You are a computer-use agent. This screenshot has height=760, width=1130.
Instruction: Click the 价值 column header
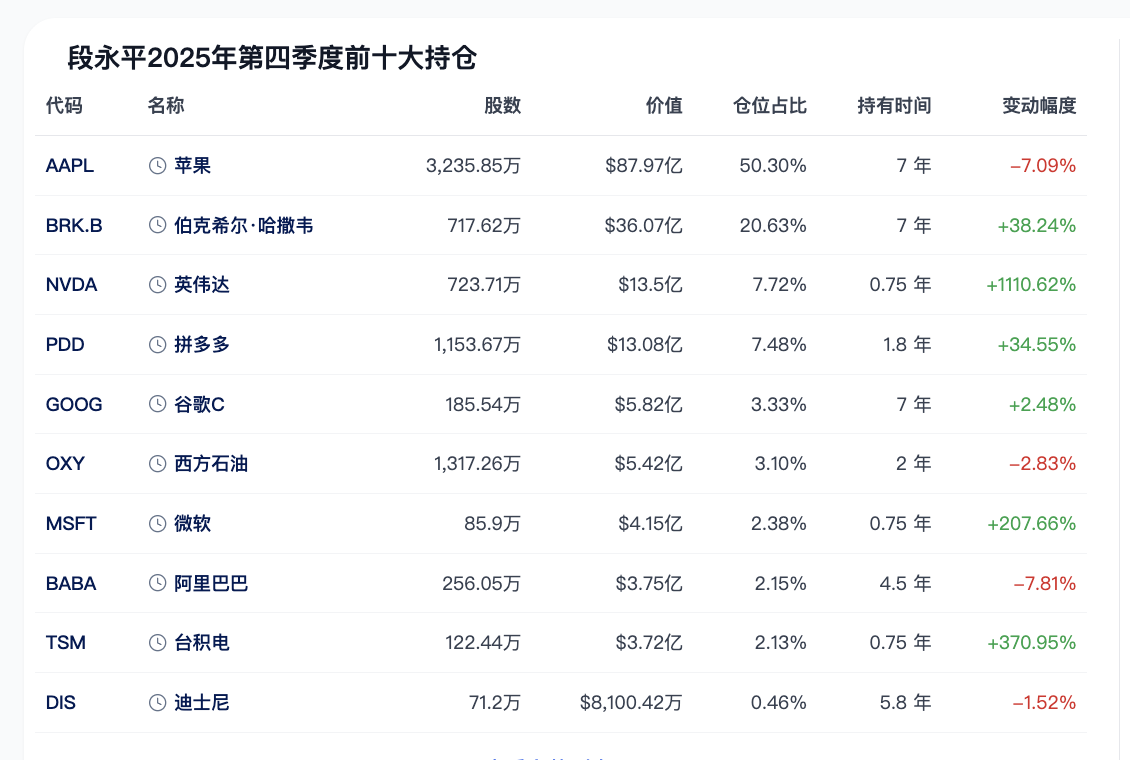click(x=664, y=106)
